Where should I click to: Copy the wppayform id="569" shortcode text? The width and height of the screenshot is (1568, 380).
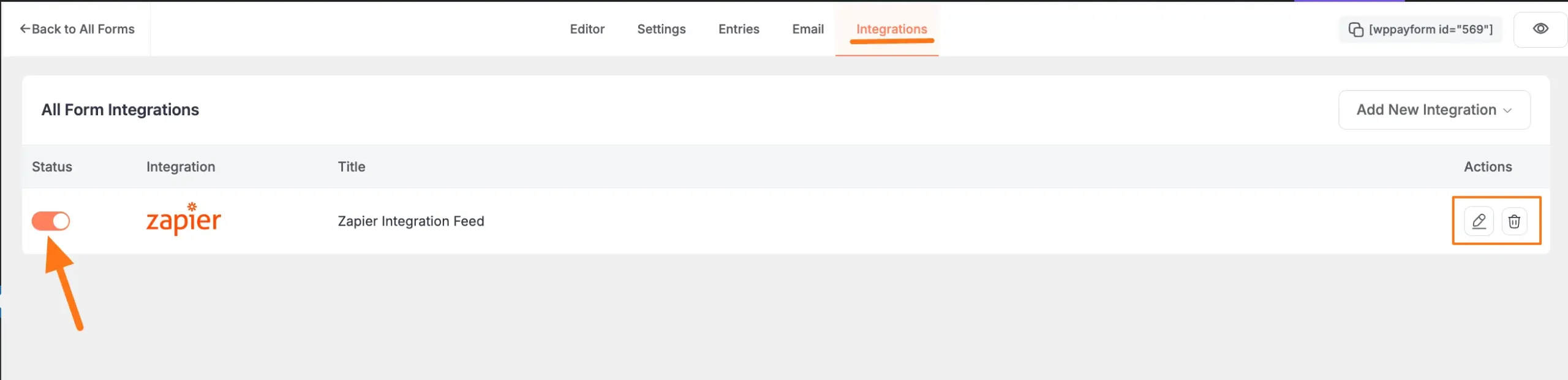click(1431, 29)
